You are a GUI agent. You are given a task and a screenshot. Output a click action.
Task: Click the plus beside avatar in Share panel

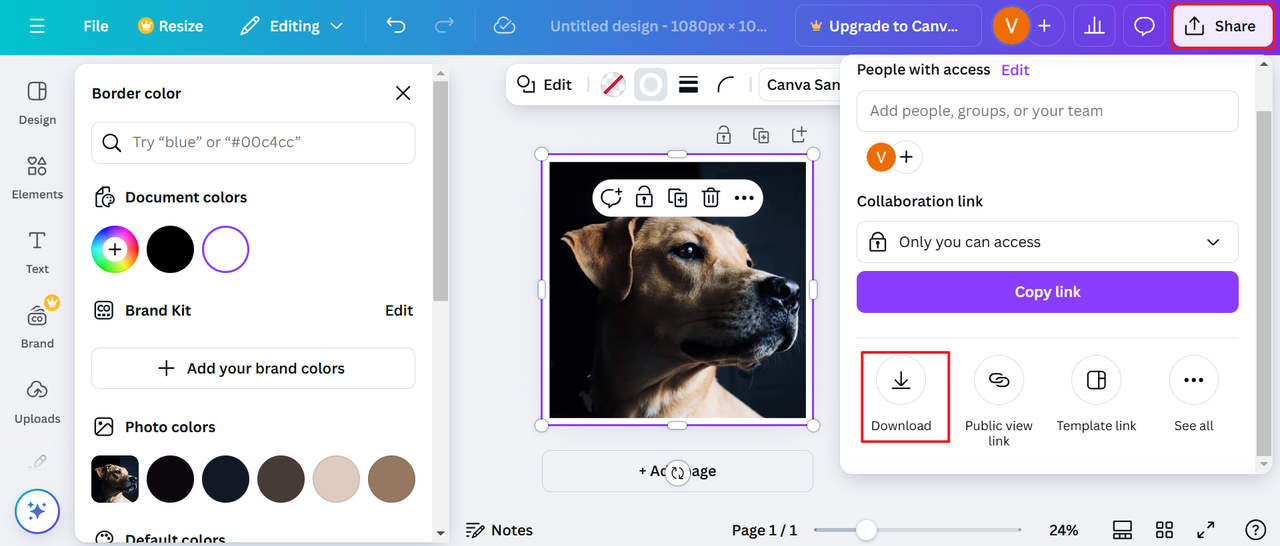906,157
